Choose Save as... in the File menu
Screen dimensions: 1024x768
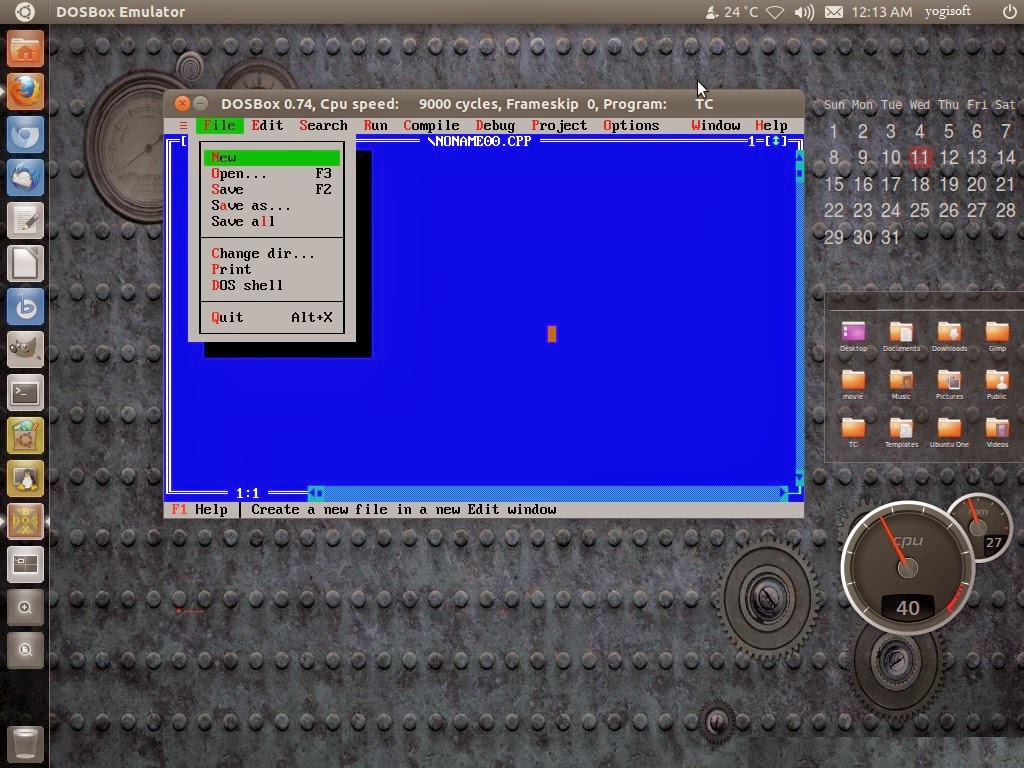(x=251, y=205)
